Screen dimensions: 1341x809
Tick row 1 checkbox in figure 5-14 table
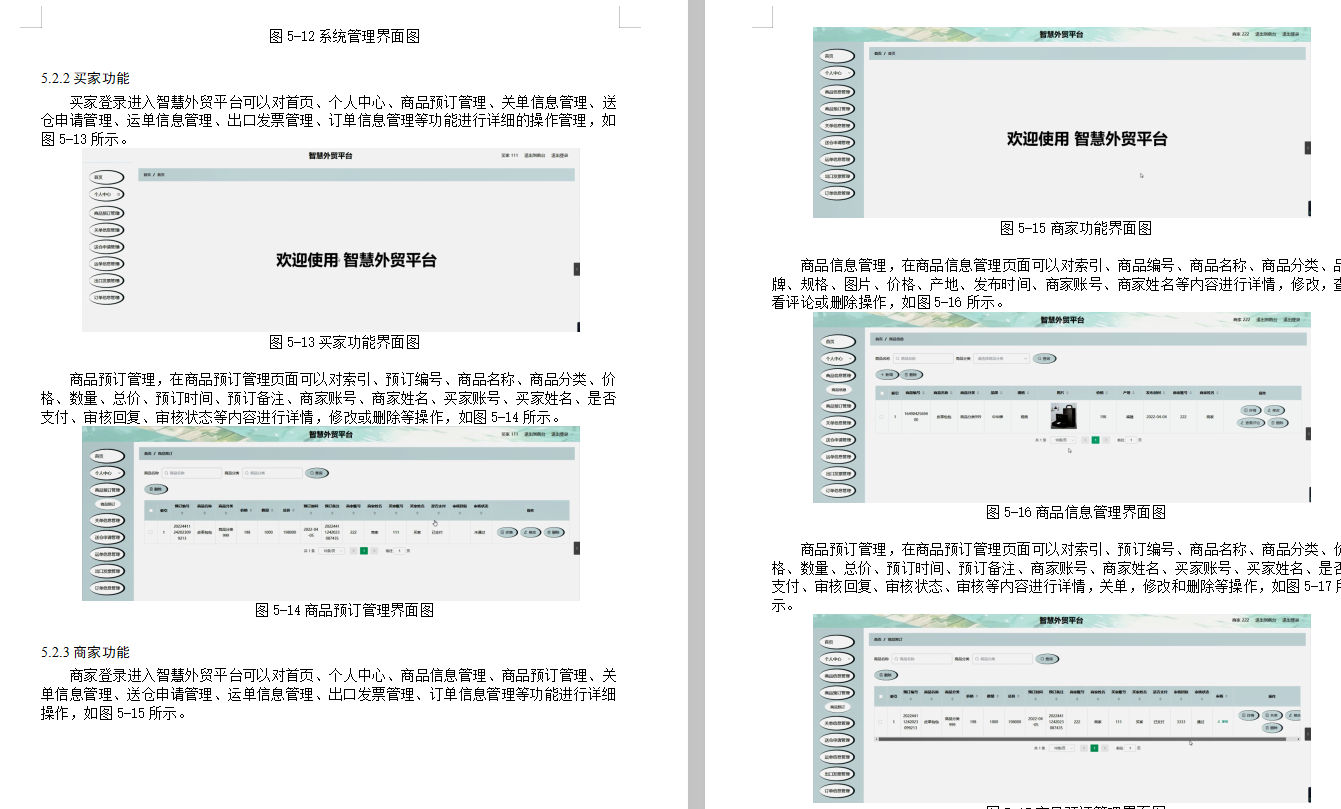tap(151, 532)
